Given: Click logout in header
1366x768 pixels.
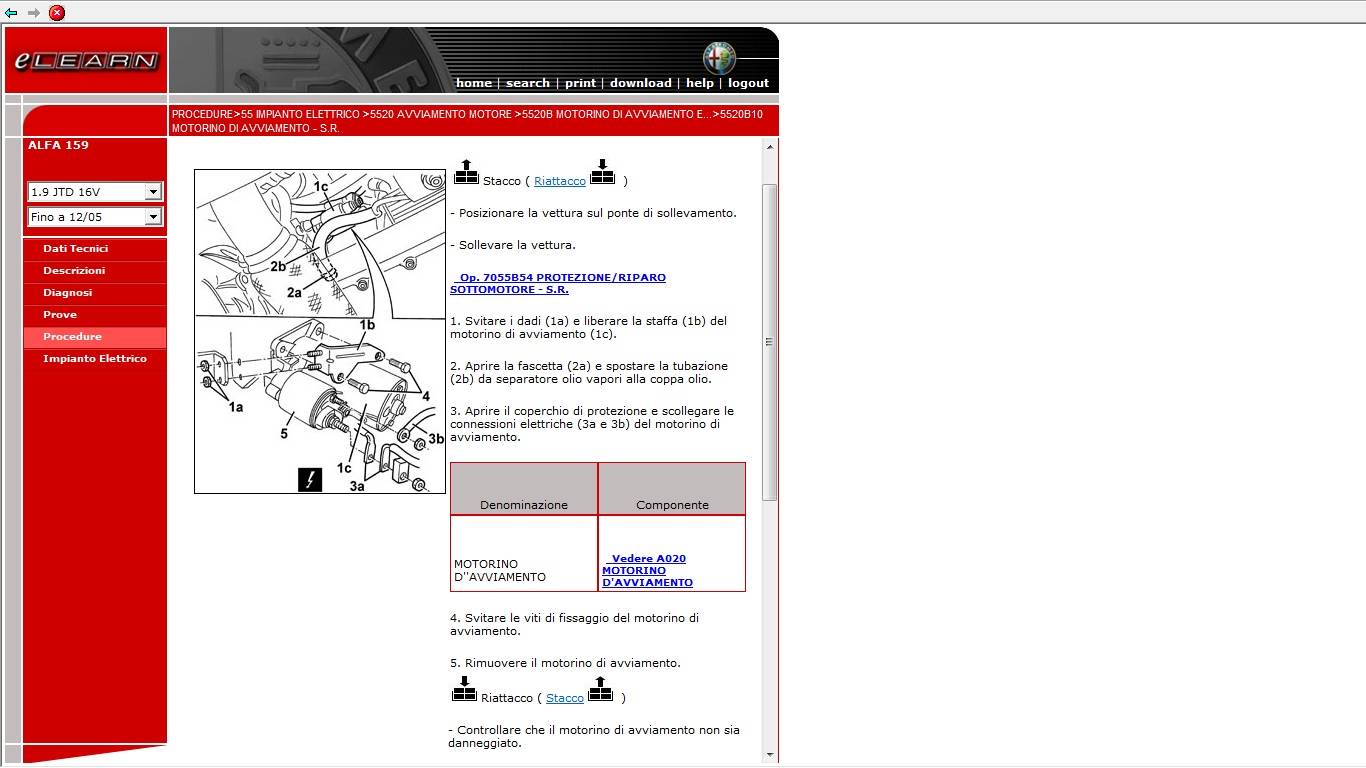Looking at the screenshot, I should point(748,83).
